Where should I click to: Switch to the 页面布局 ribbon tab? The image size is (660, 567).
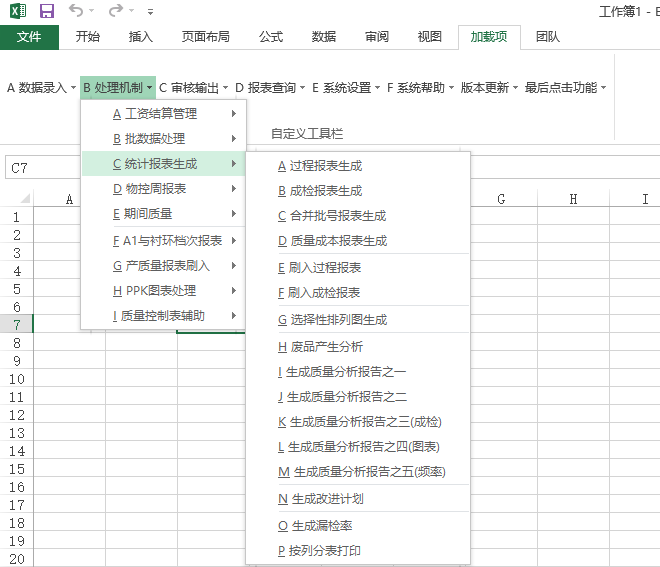(205, 37)
